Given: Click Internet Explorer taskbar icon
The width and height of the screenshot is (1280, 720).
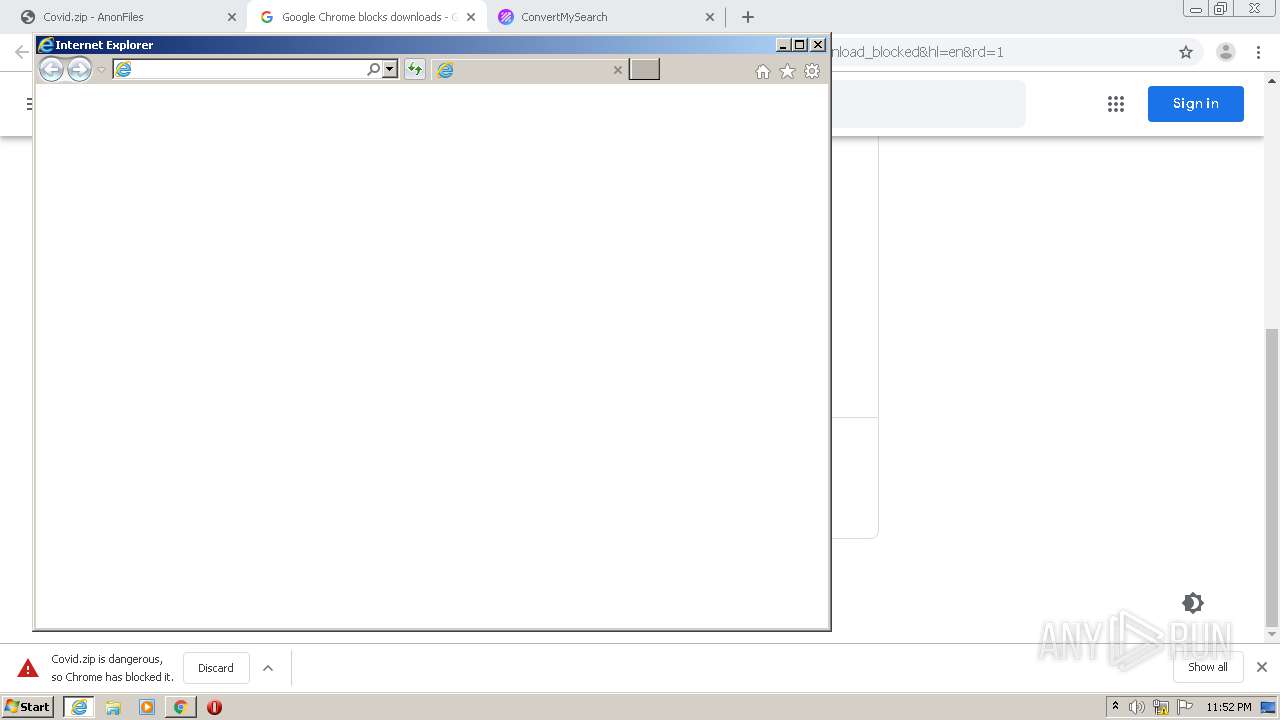Looking at the screenshot, I should coord(79,707).
